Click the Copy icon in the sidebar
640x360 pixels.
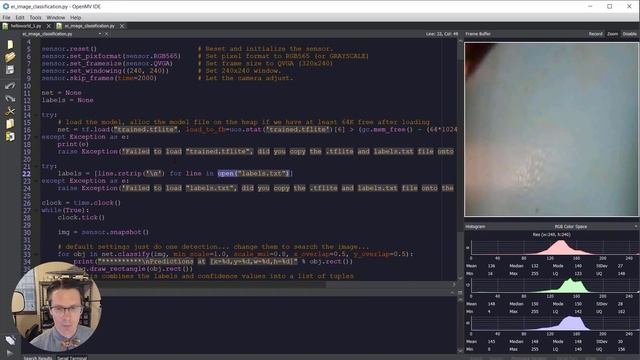coord(10,124)
